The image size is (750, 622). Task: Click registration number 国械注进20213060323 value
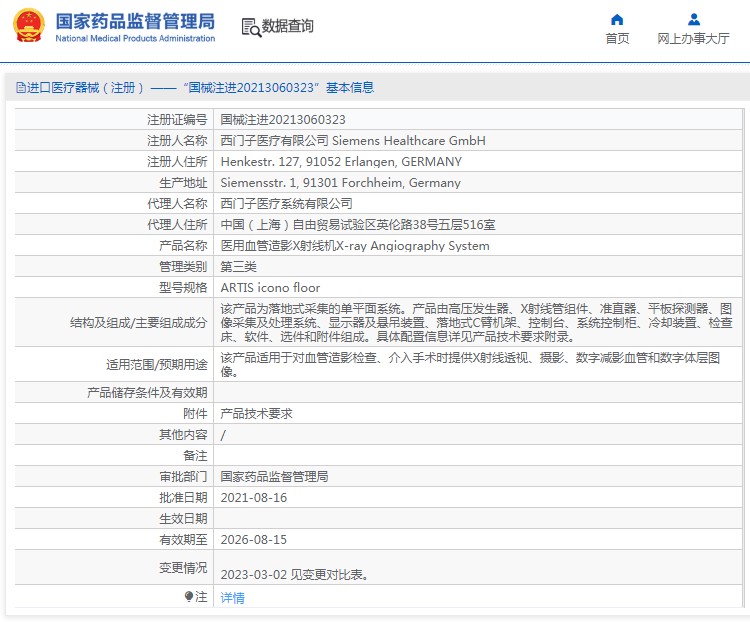tap(283, 120)
